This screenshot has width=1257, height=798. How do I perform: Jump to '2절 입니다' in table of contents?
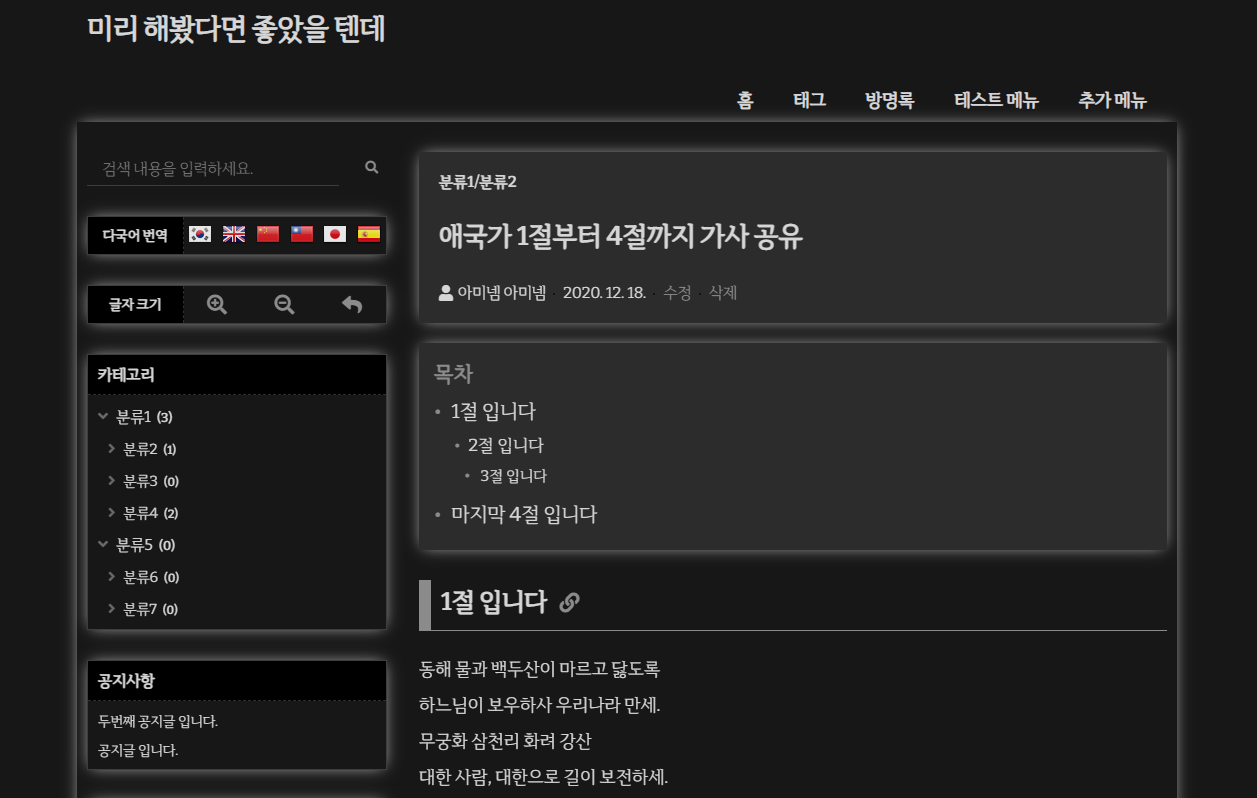(x=506, y=445)
